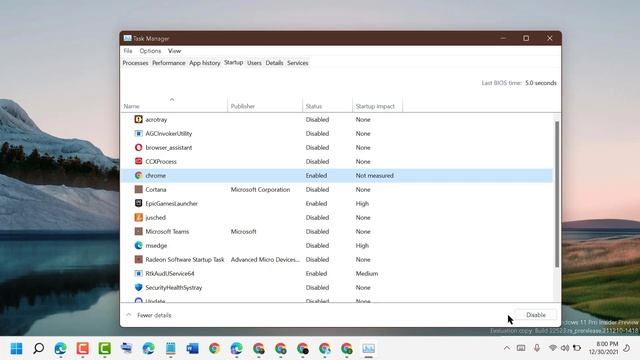Screen dimensions: 640x360
Task: Click the Opera browser_assistant icon
Action: pos(138,147)
